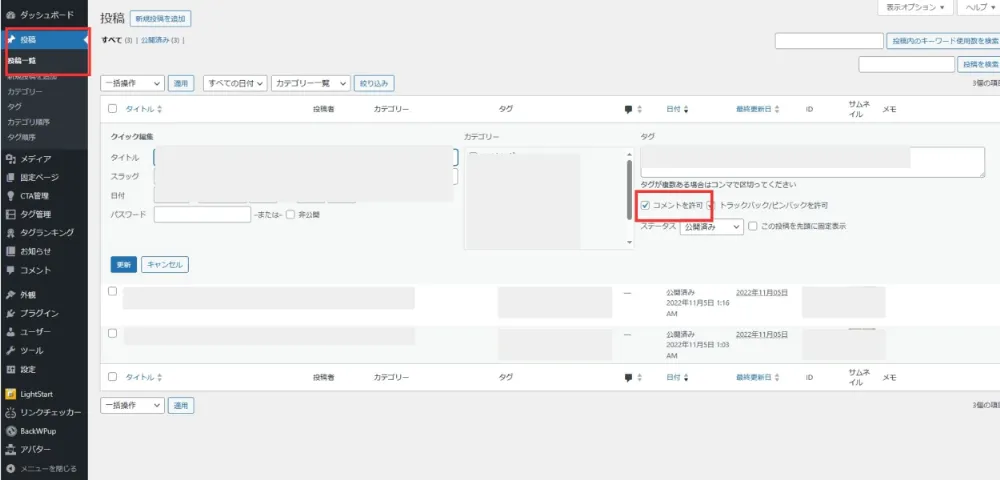The width and height of the screenshot is (1000, 480).
Task: Focus the search field beside 投稿を検索
Action: (907, 64)
